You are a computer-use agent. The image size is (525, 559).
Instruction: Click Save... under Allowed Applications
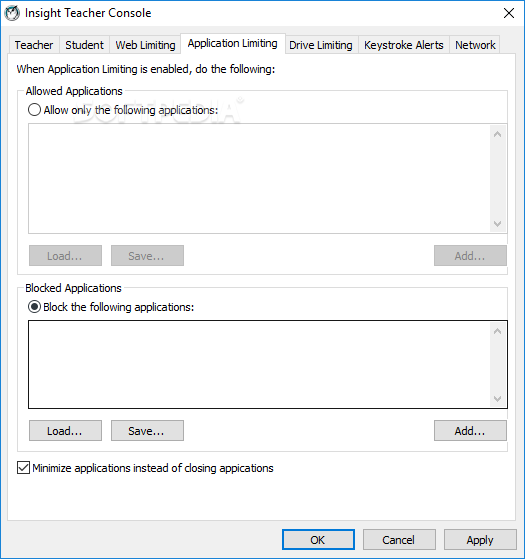147,256
